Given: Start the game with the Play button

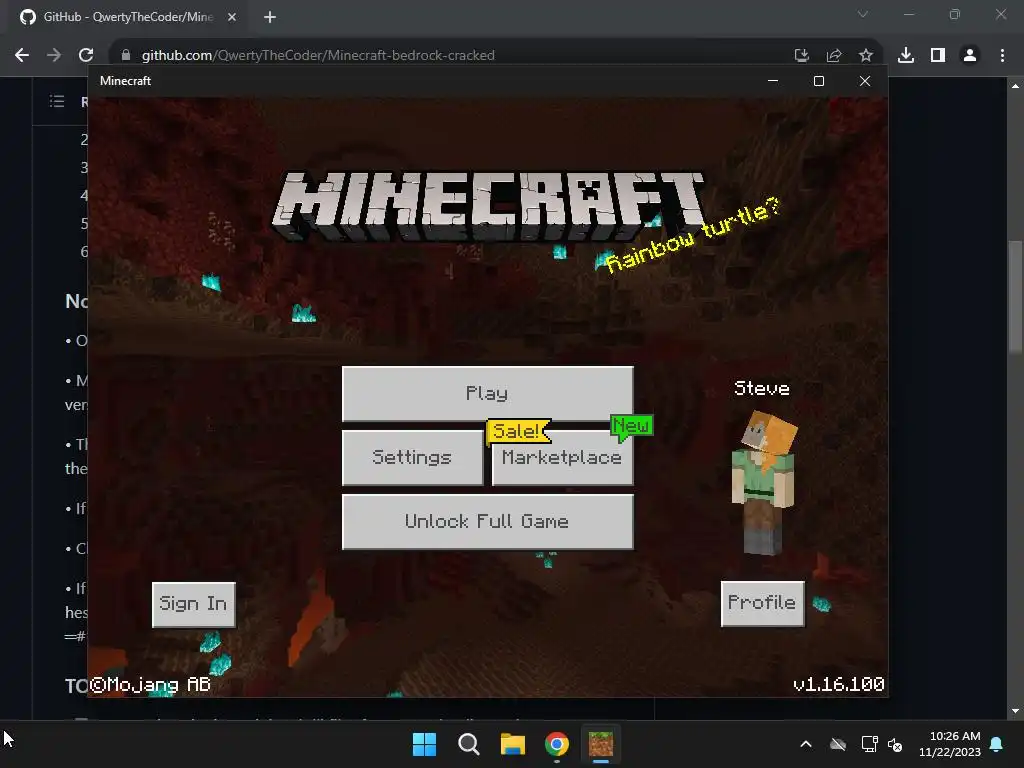Looking at the screenshot, I should pos(487,393).
